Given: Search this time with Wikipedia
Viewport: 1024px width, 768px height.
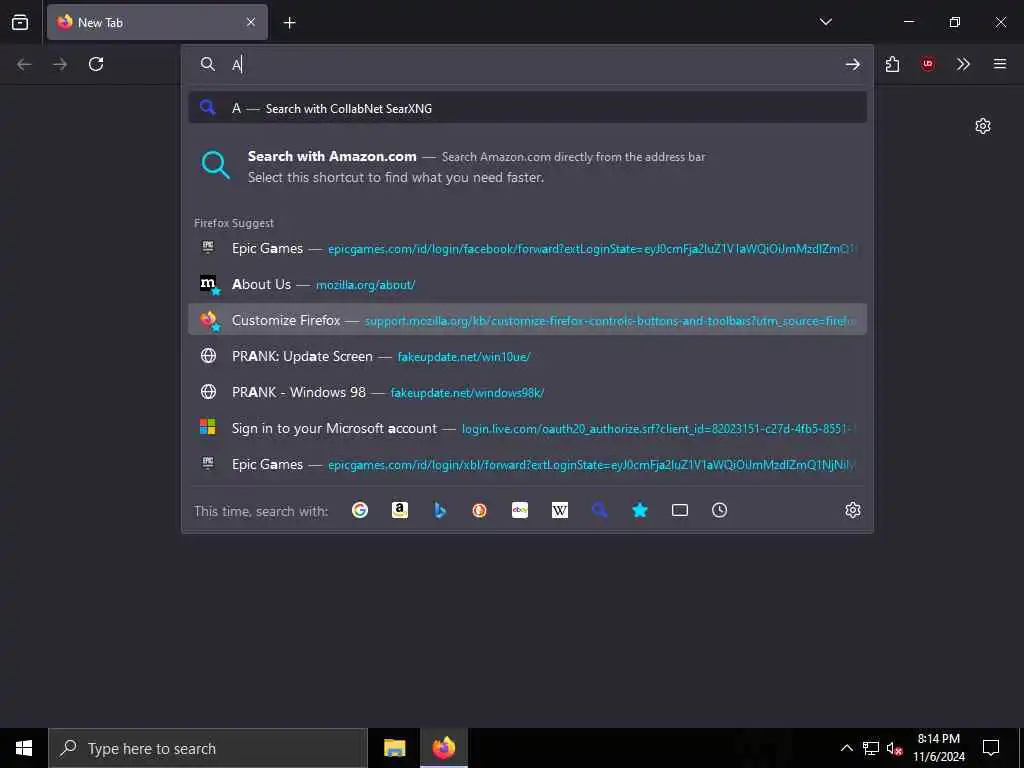Looking at the screenshot, I should [x=560, y=510].
